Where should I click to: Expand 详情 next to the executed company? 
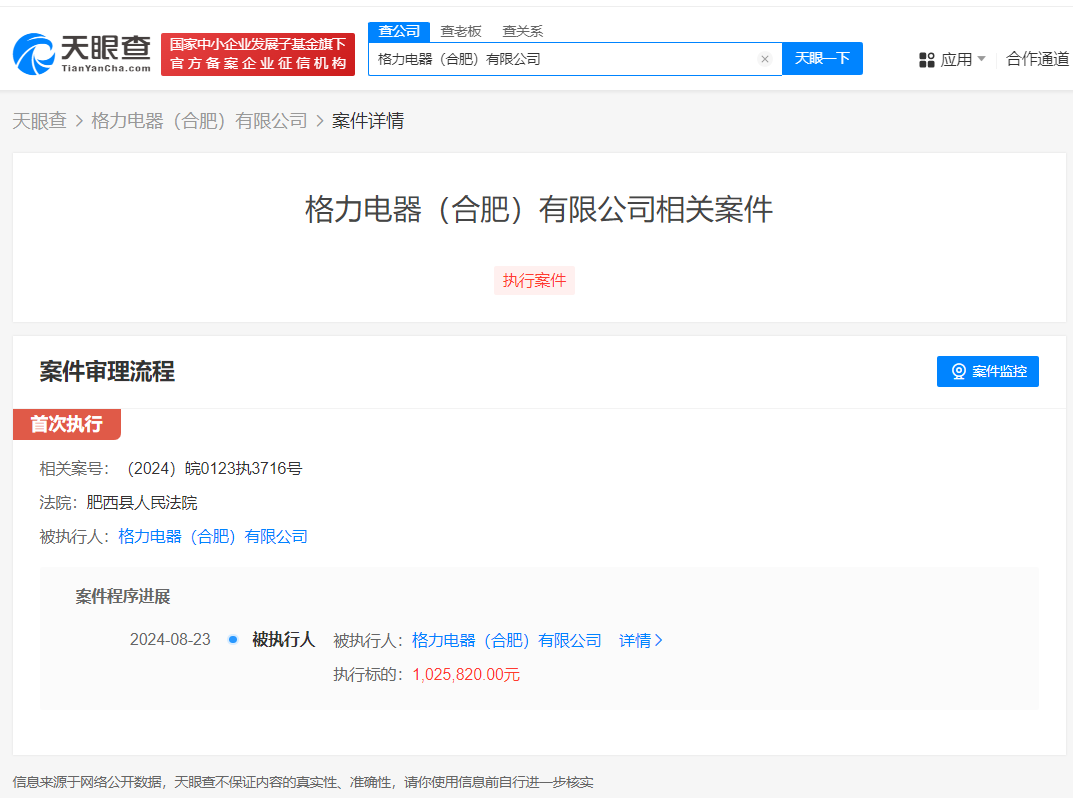(635, 640)
